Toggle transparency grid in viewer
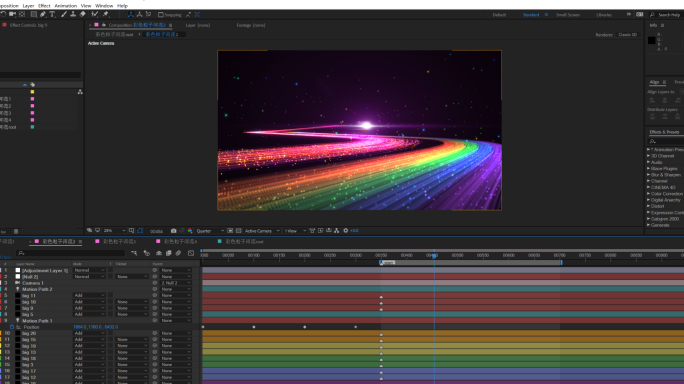Viewport: 684px width, 384px height. pyautogui.click(x=238, y=230)
